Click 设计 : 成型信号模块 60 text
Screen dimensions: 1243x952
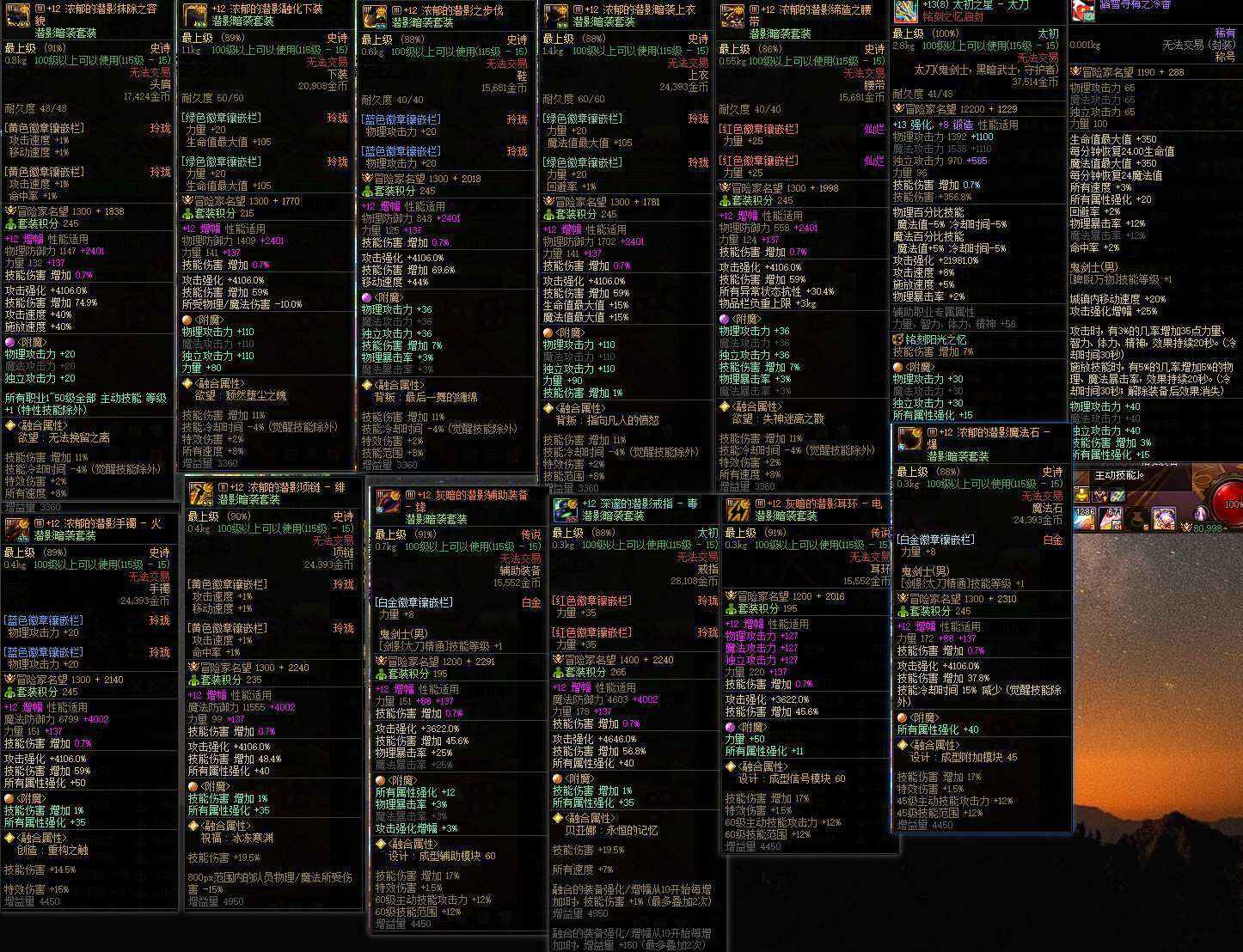pos(792,778)
